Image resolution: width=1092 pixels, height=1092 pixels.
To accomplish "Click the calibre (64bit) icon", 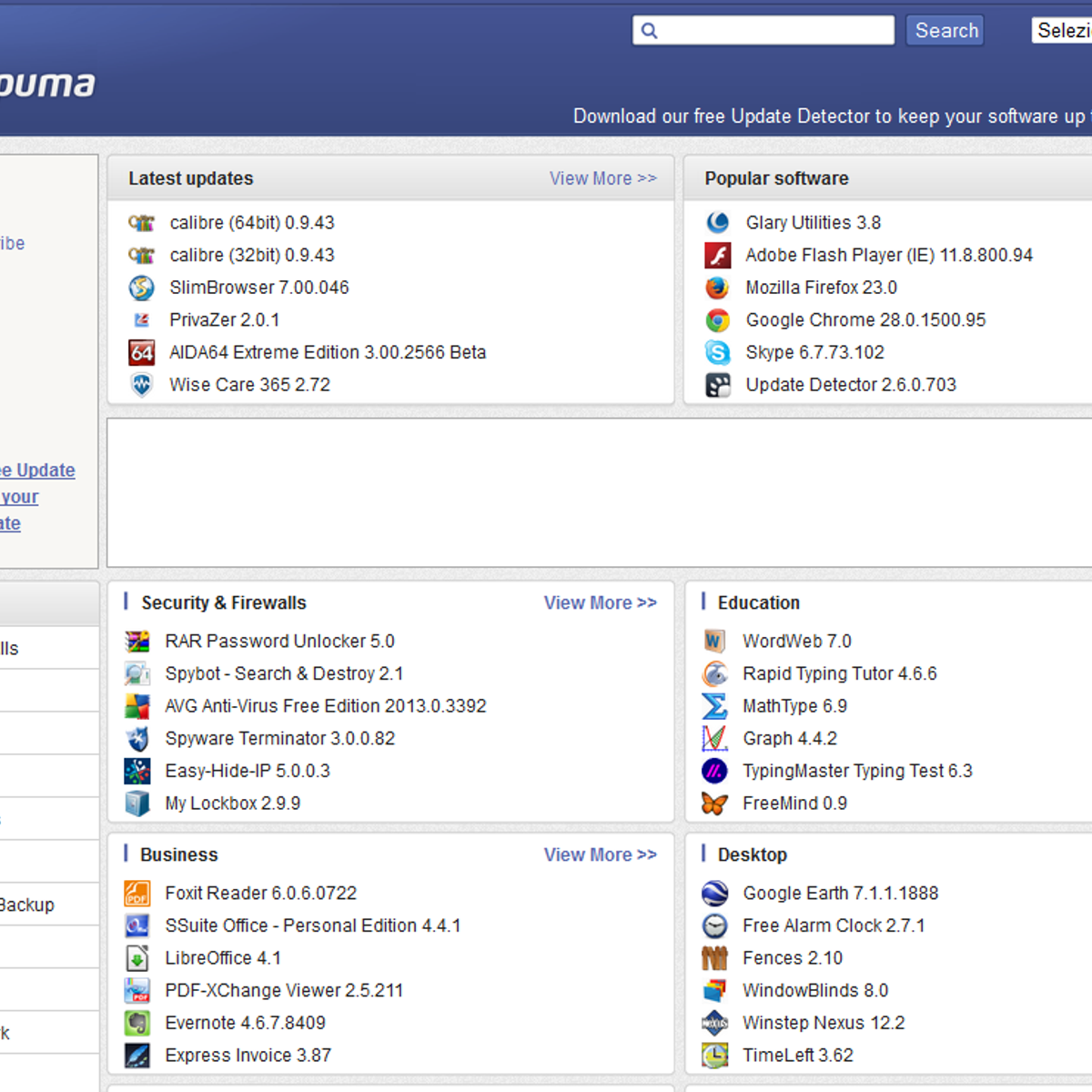I will point(141,223).
